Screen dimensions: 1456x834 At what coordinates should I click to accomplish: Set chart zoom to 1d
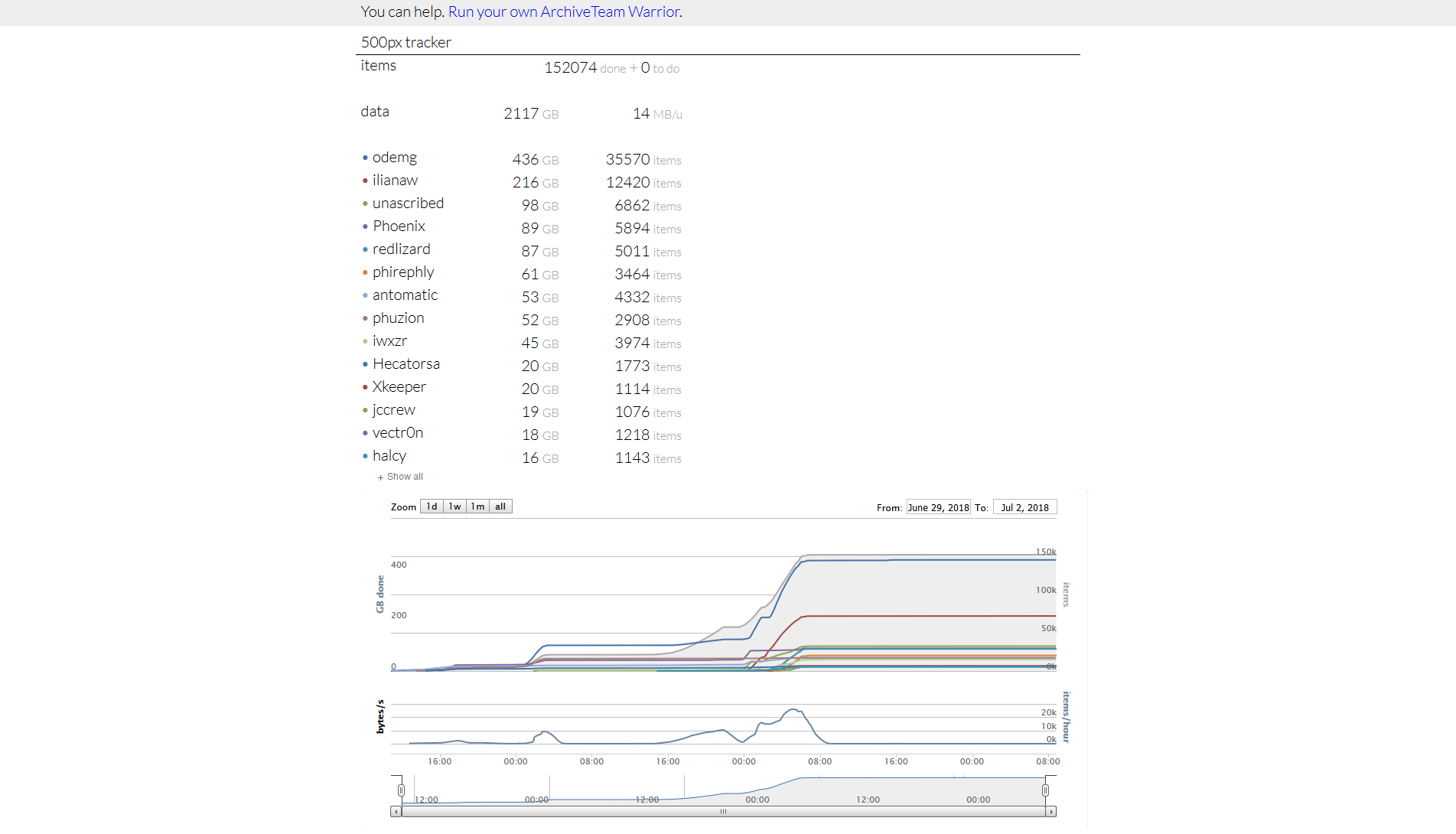point(432,507)
